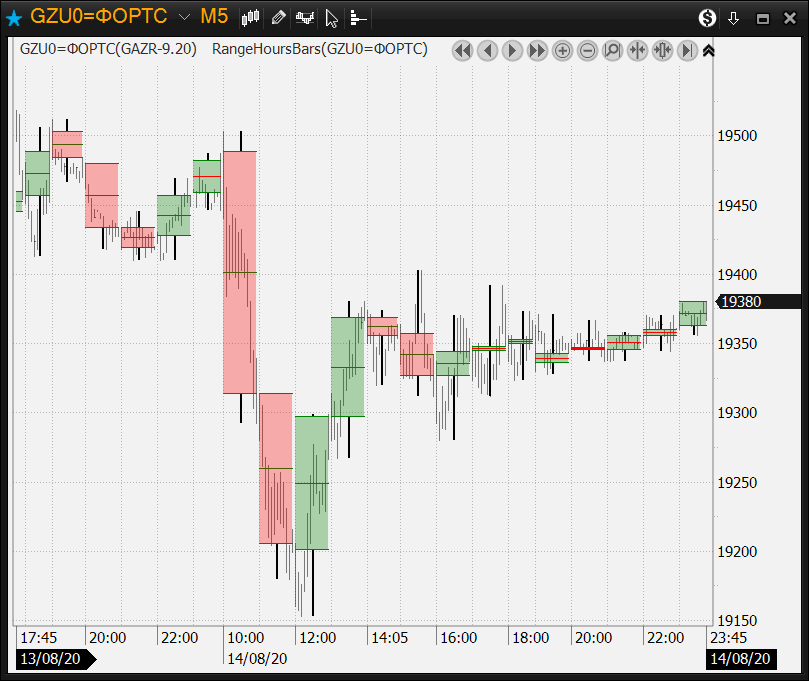The width and height of the screenshot is (809, 681).
Task: Click the indicators icon in title bar
Action: pos(306,17)
